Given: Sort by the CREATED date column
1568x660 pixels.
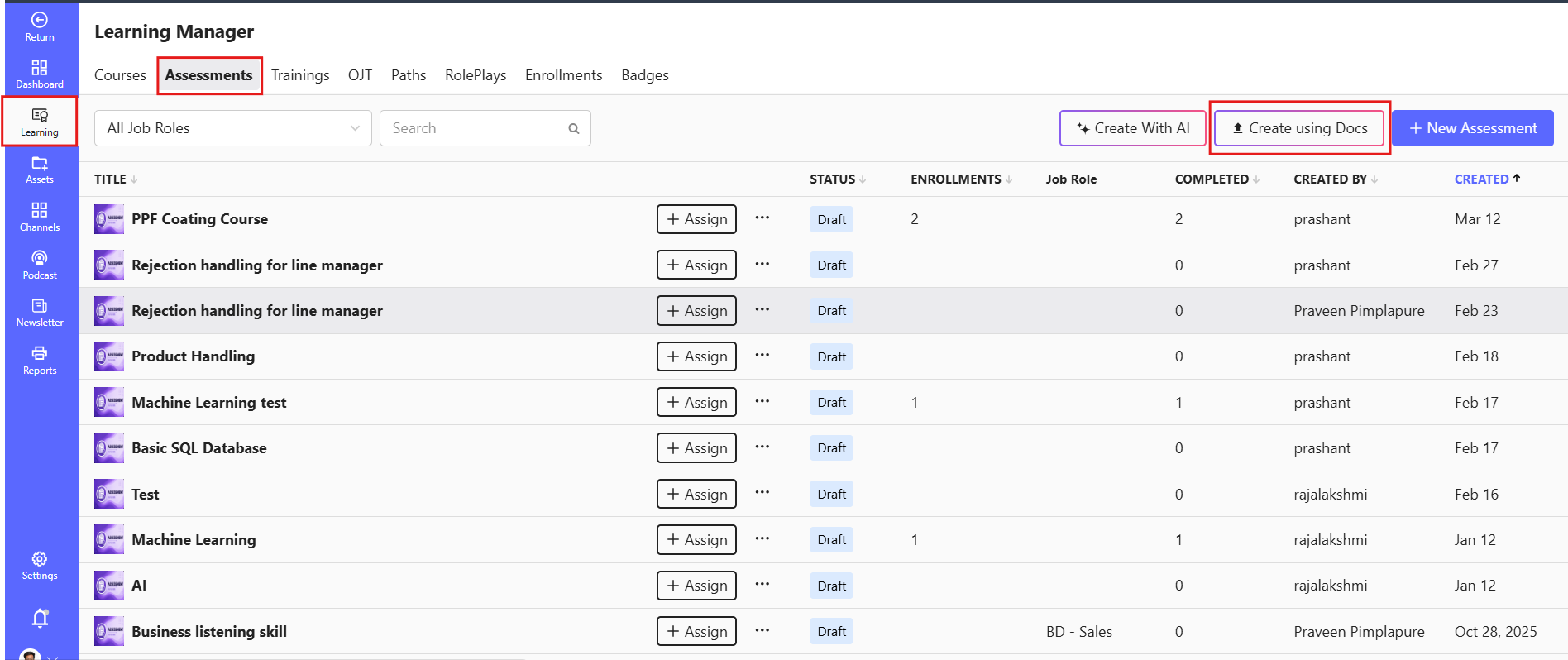Looking at the screenshot, I should [1487, 179].
